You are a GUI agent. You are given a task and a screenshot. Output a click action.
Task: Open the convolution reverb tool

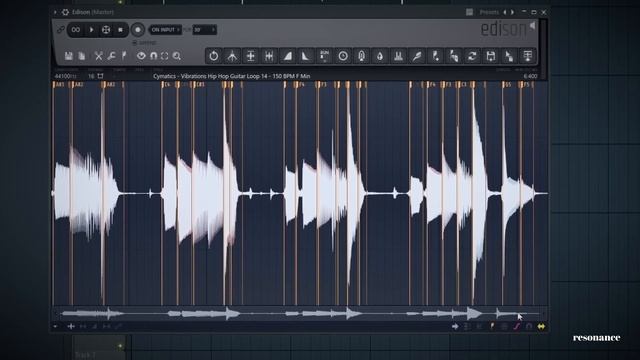(362, 56)
